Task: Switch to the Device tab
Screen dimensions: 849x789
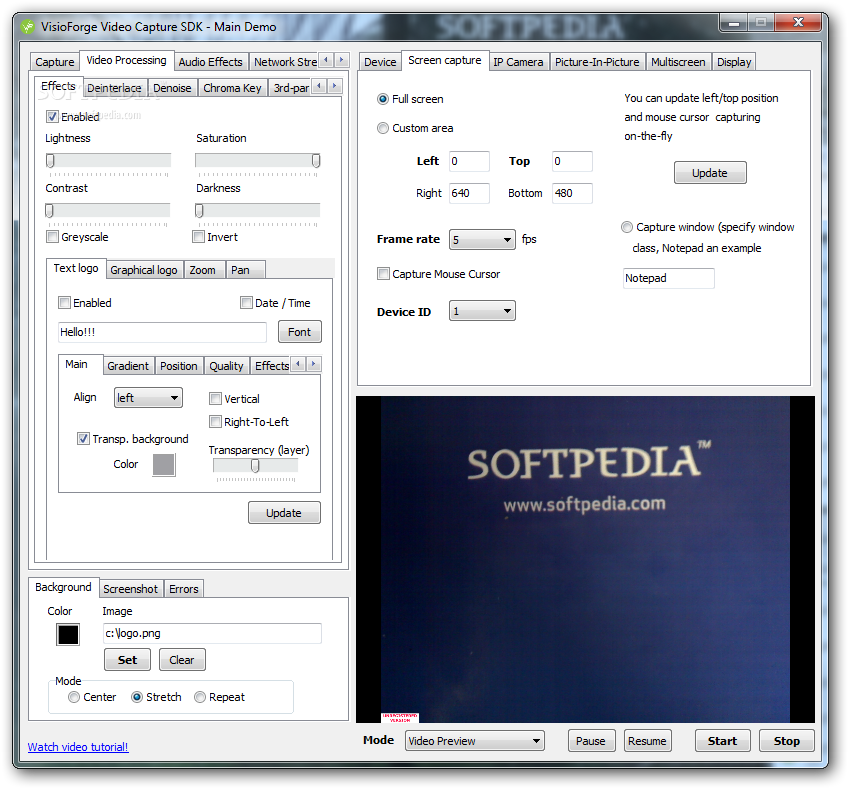Action: coord(380,62)
